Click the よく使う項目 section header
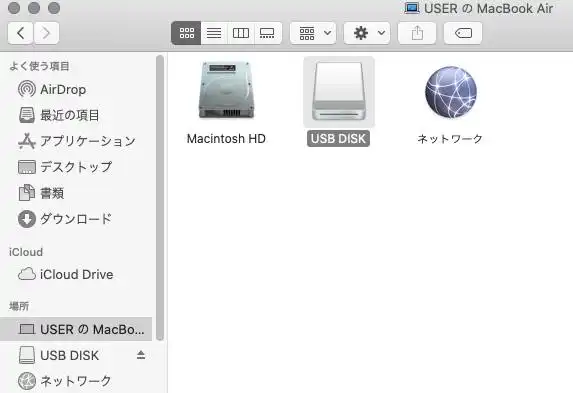The height and width of the screenshot is (393, 573). tap(39, 66)
